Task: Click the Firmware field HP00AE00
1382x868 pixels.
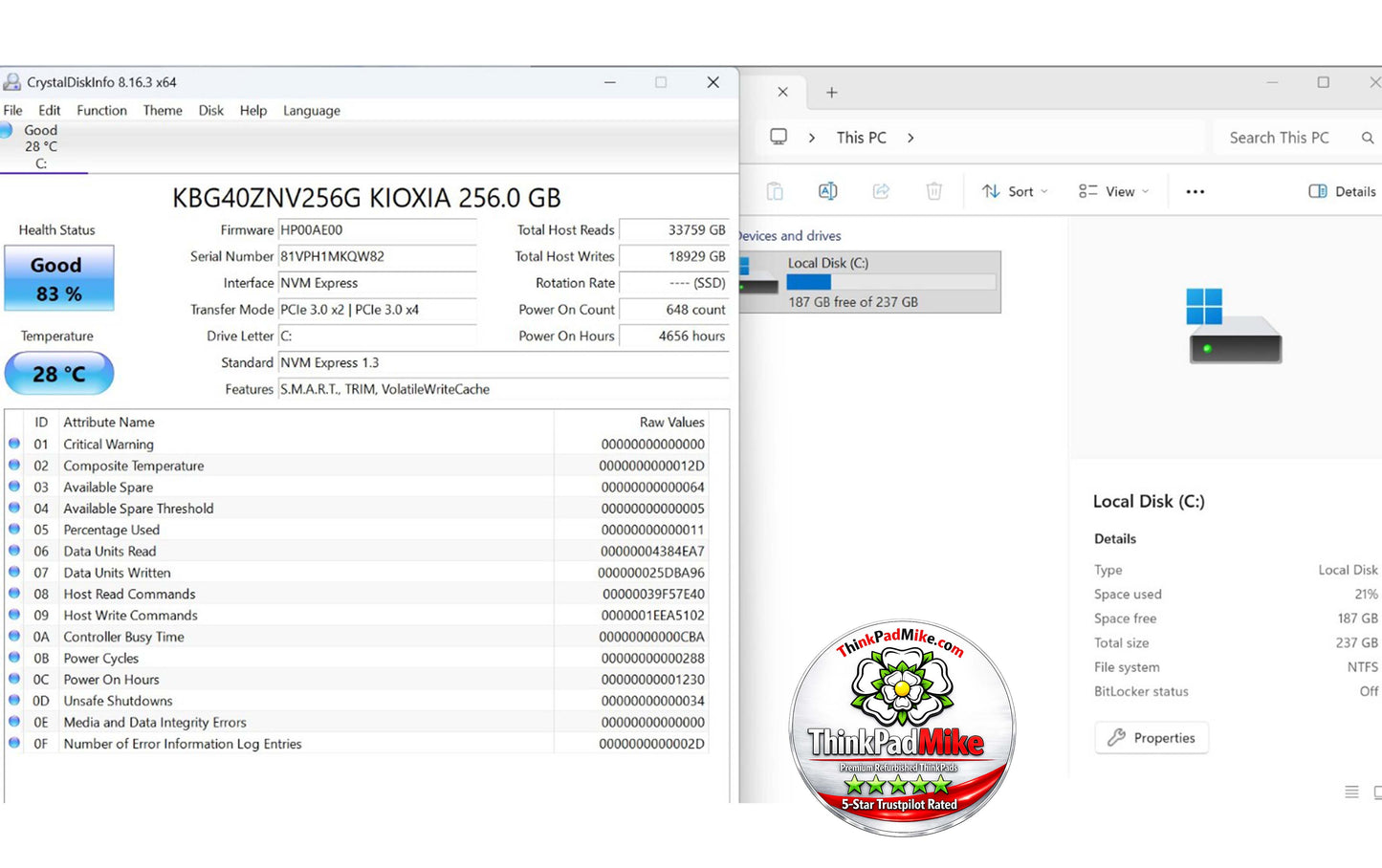Action: point(378,230)
